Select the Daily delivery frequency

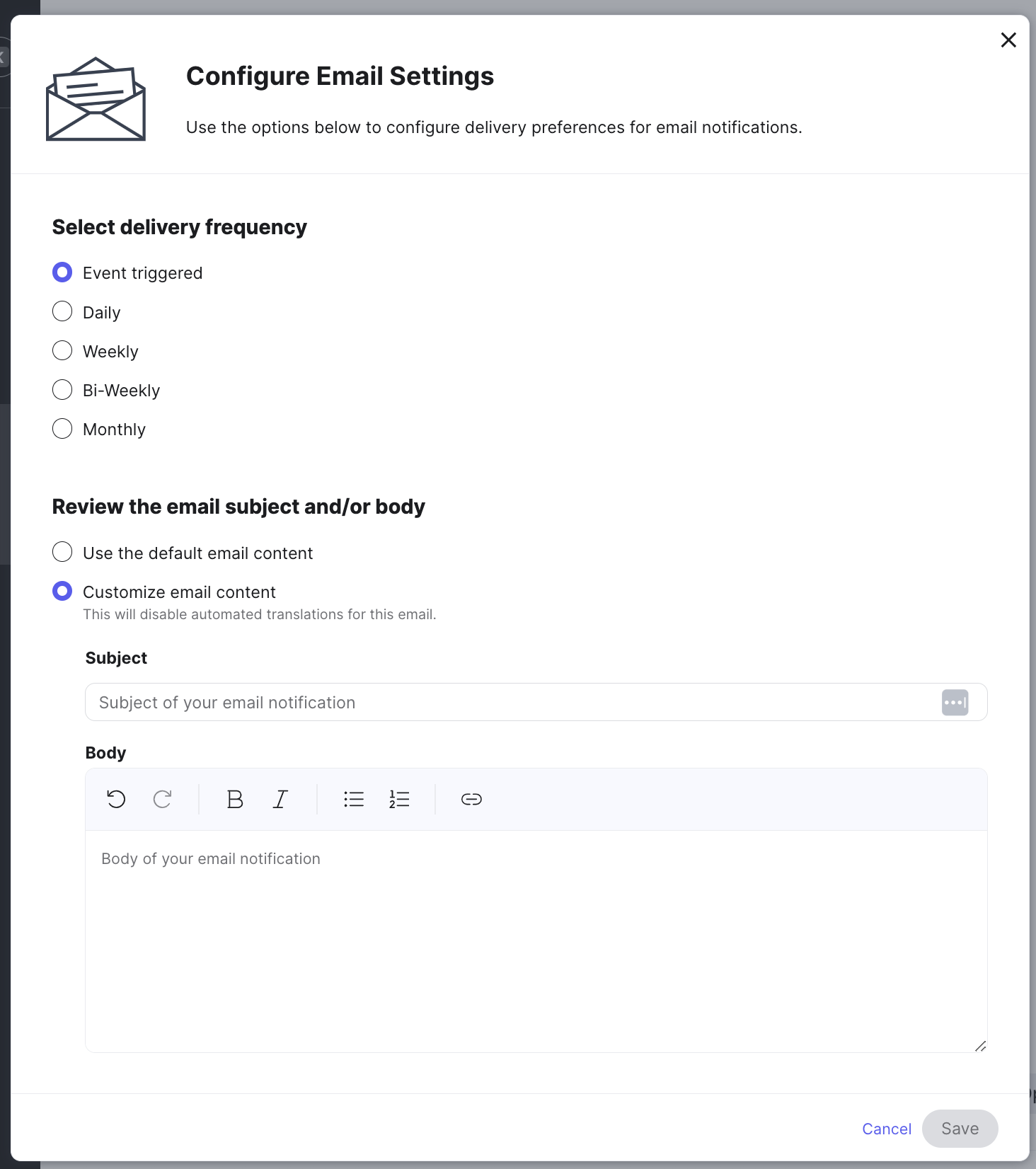click(x=62, y=311)
